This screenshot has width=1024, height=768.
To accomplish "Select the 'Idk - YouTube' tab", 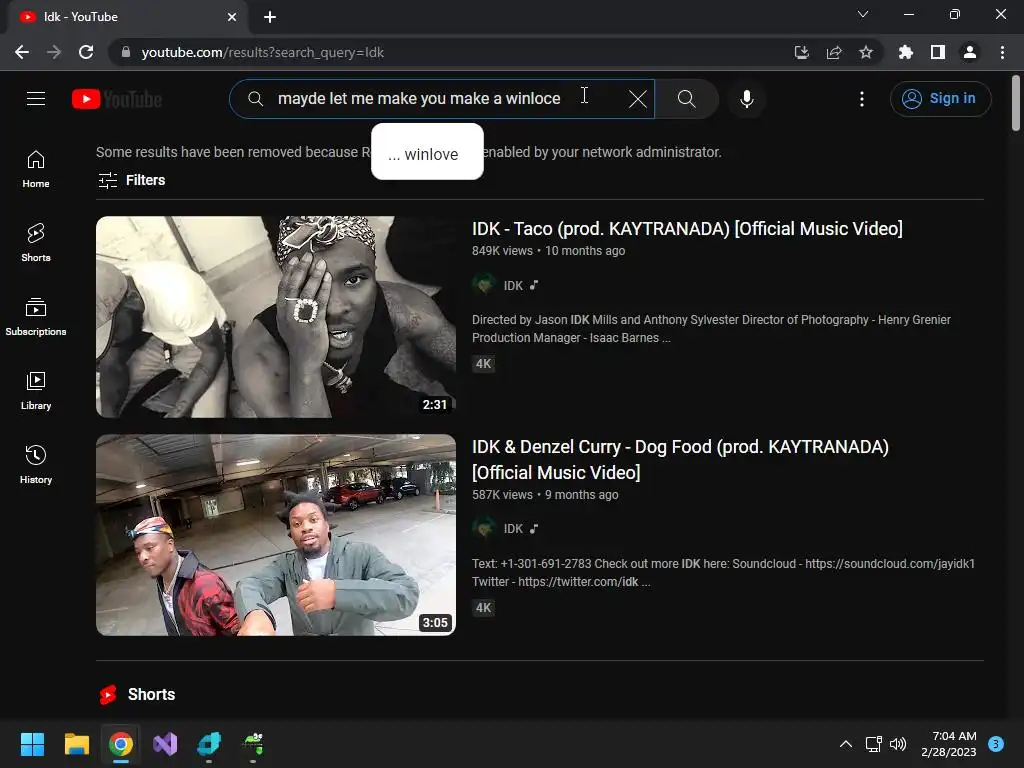I will pos(127,17).
